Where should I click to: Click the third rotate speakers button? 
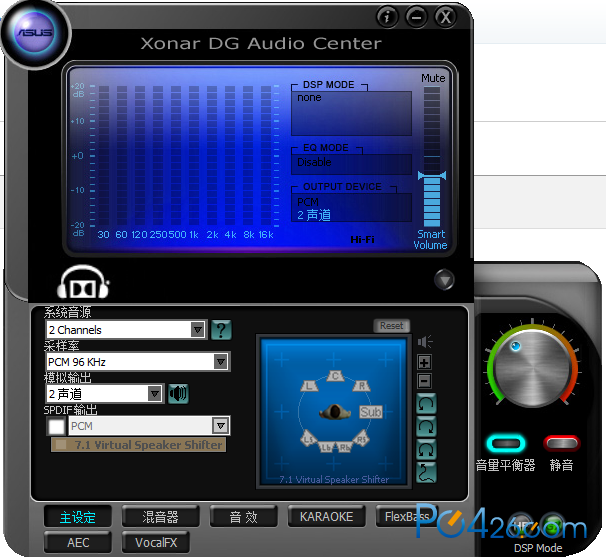click(x=426, y=450)
